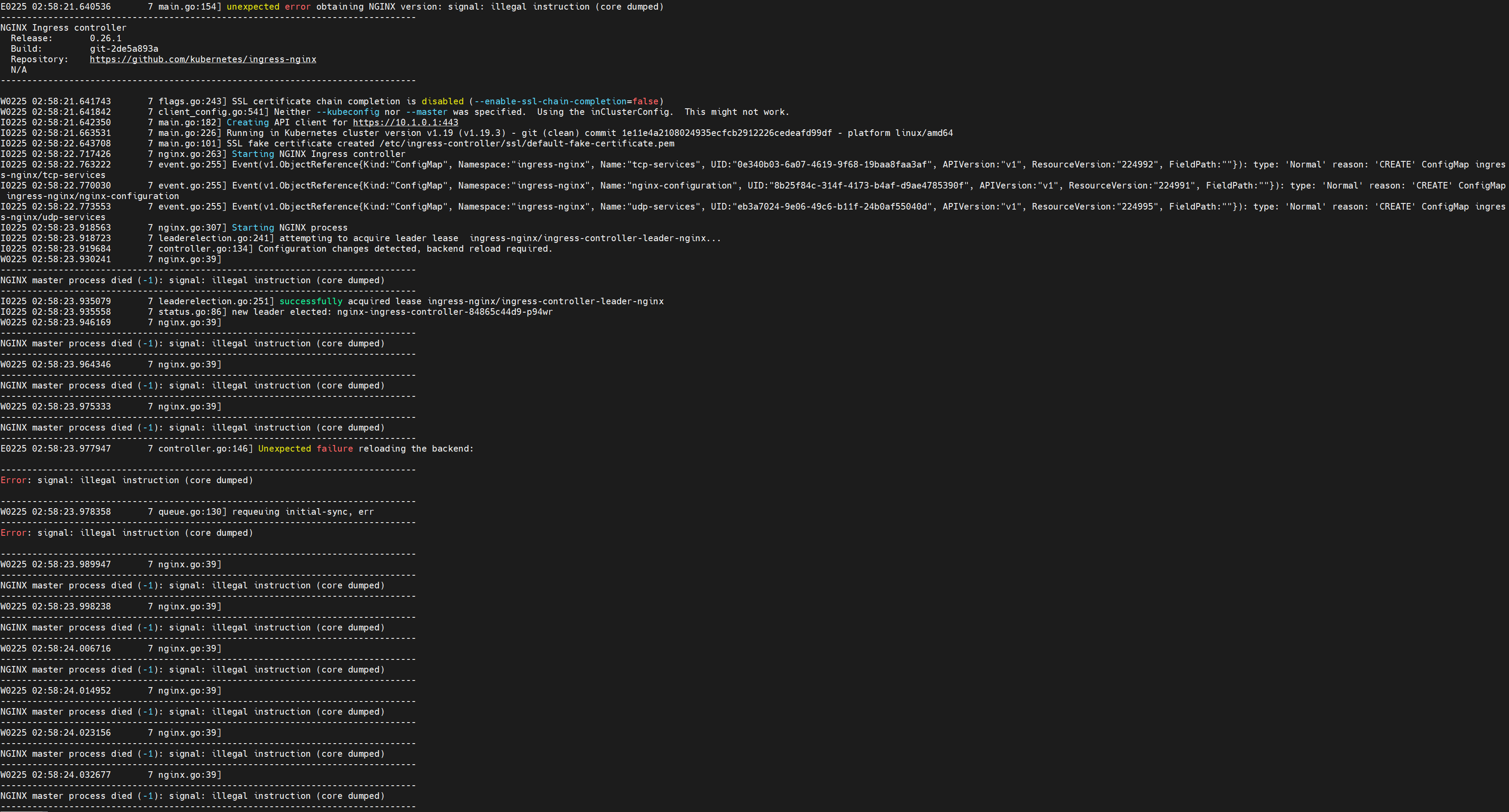Click ResourceVersion "224991" value
The height and width of the screenshot is (812, 1509).
tap(1174, 185)
